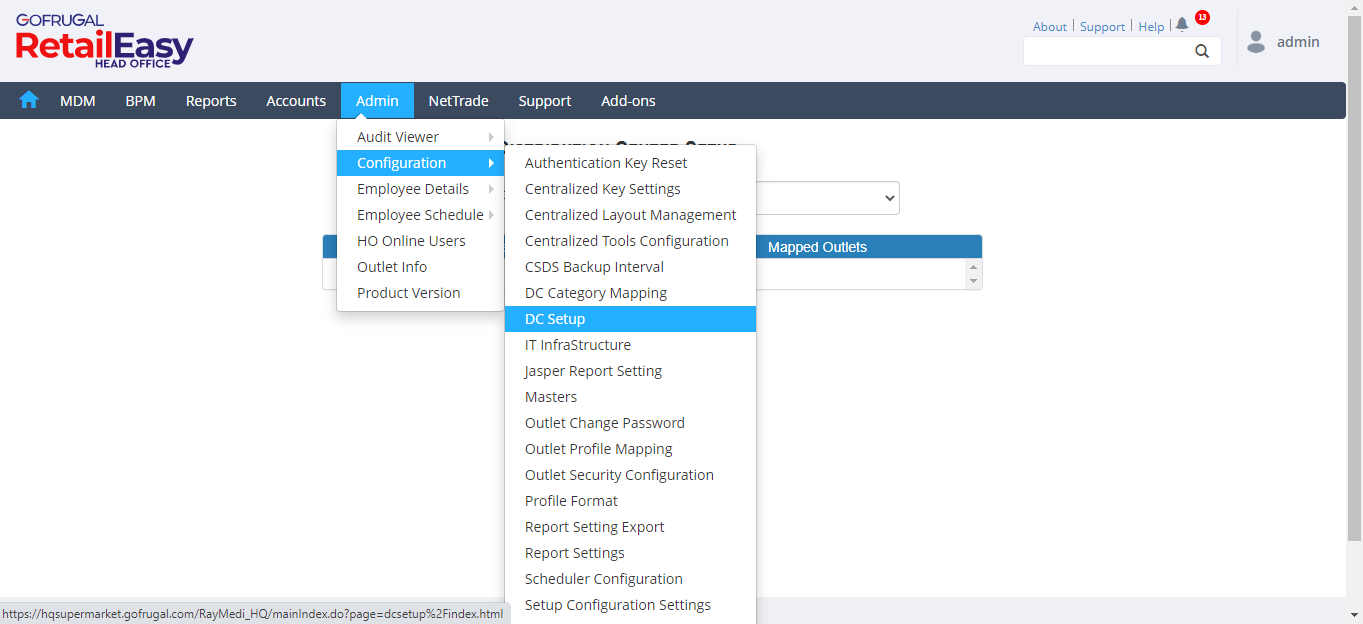Viewport: 1363px width, 624px height.
Task: Open the notifications bell icon
Action: coord(1182,25)
